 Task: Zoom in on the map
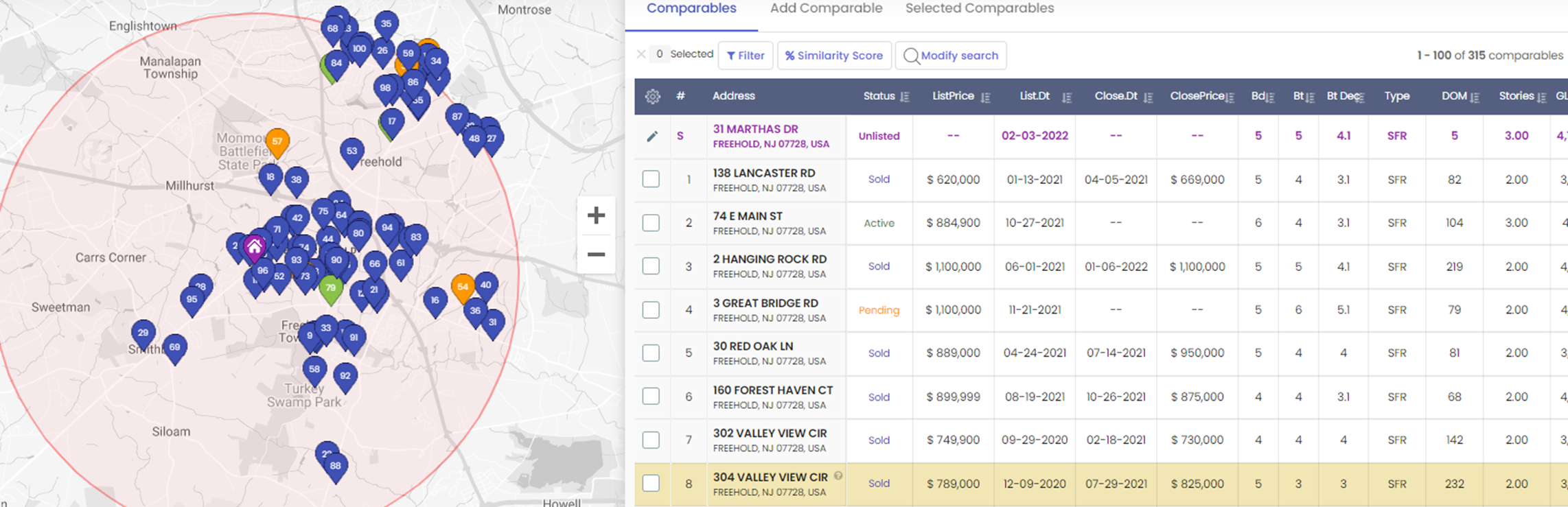click(x=596, y=215)
